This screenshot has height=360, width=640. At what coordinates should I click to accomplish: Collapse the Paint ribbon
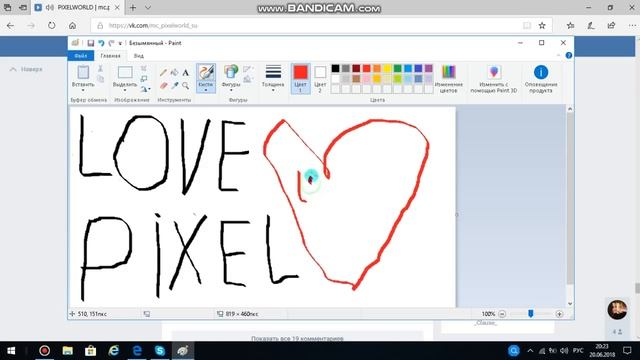(558, 56)
